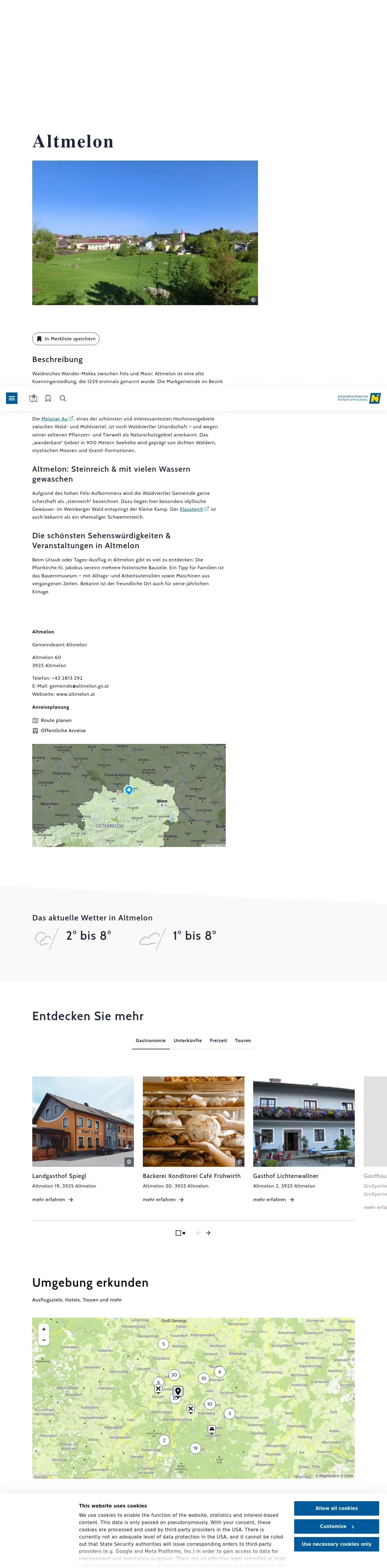Image resolution: width=387 pixels, height=1568 pixels.
Task: Save Altmelon to Merkliste
Action: click(x=66, y=339)
